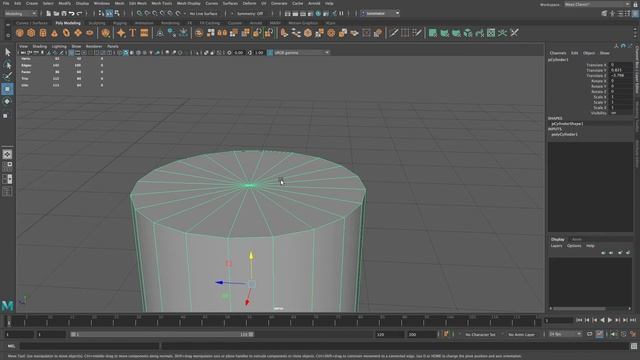Open the Deform menu
Screen dimensions: 640x360
[249, 3]
